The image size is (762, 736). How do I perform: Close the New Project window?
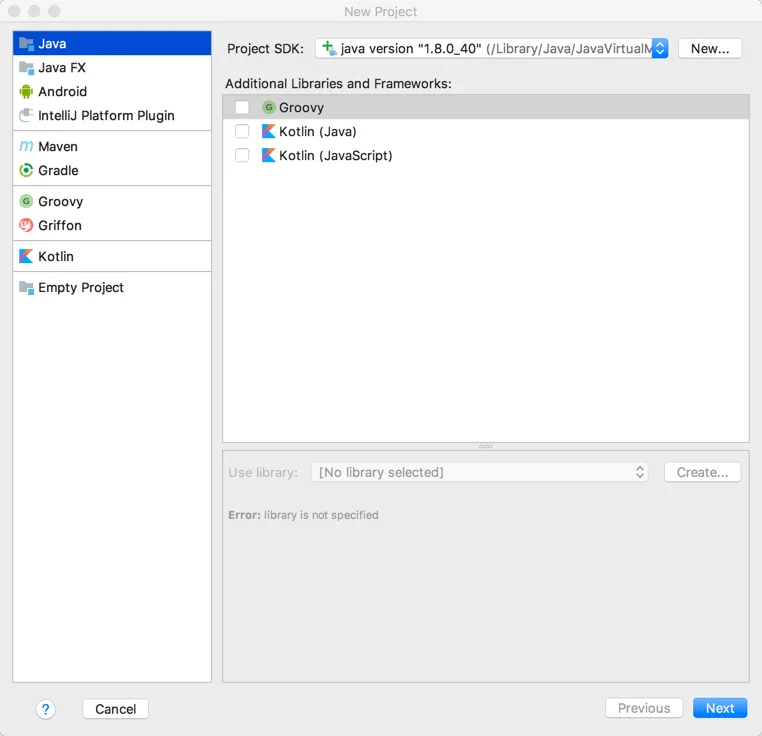[14, 11]
